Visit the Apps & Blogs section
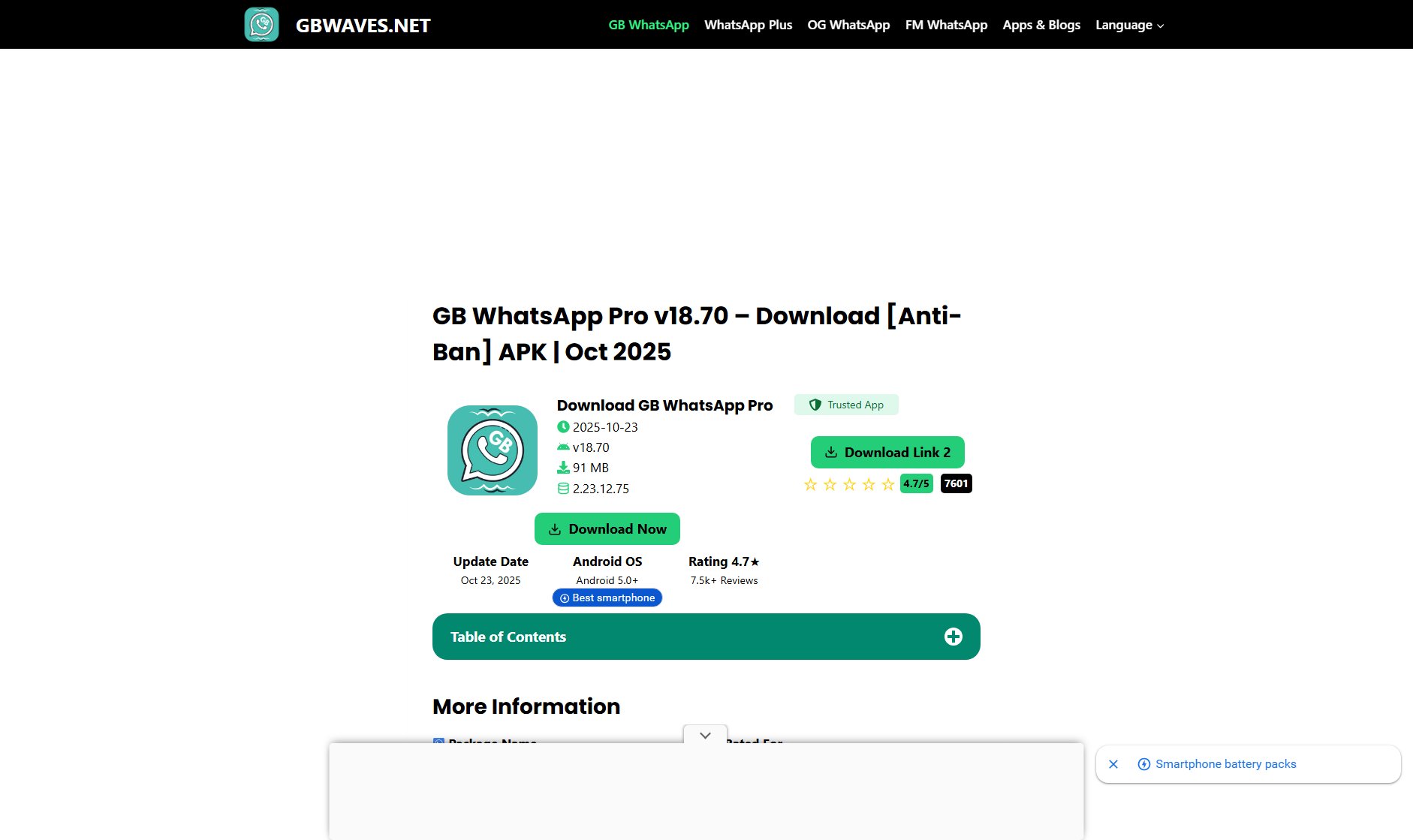This screenshot has height=840, width=1413. pos(1041,25)
